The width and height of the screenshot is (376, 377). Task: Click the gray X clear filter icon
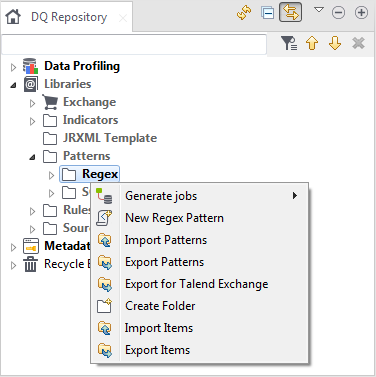(x=358, y=43)
